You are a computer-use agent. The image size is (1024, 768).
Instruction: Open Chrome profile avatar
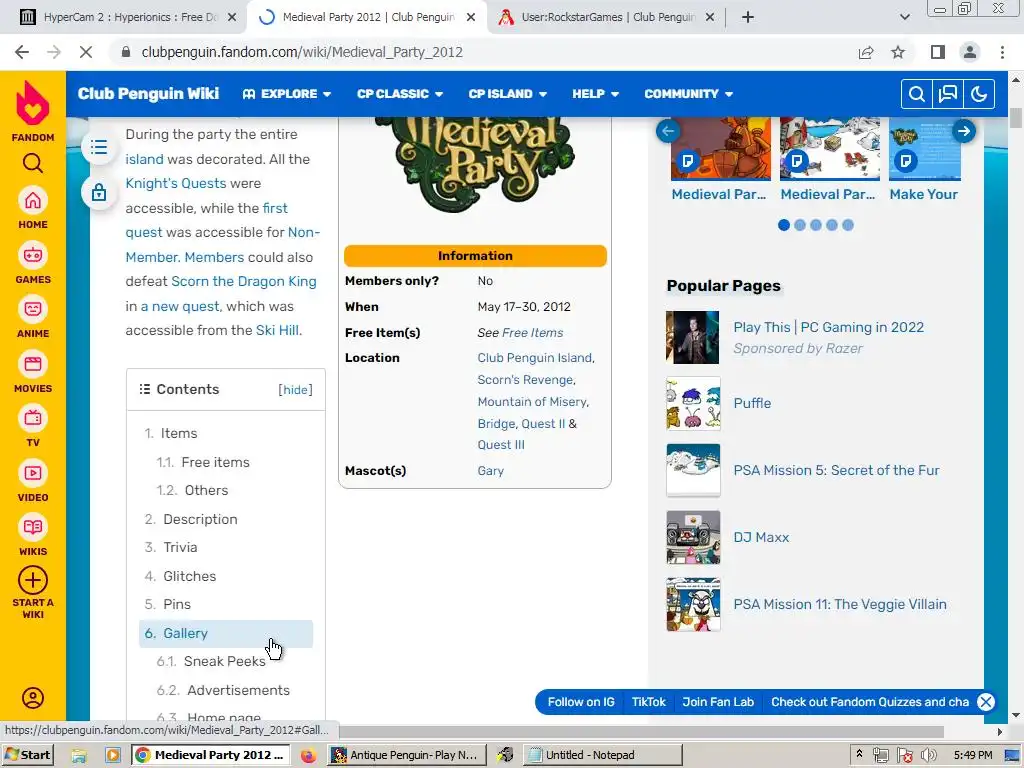(x=970, y=52)
